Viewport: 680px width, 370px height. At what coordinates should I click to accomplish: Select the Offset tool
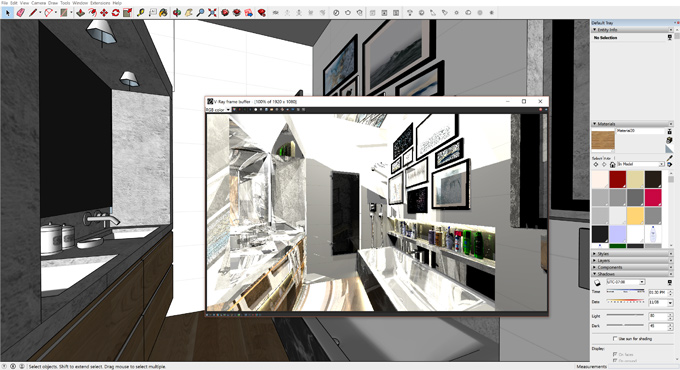click(x=92, y=13)
